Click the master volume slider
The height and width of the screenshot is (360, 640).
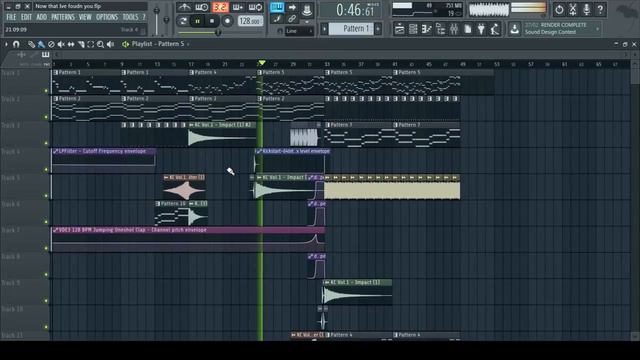pos(156,19)
